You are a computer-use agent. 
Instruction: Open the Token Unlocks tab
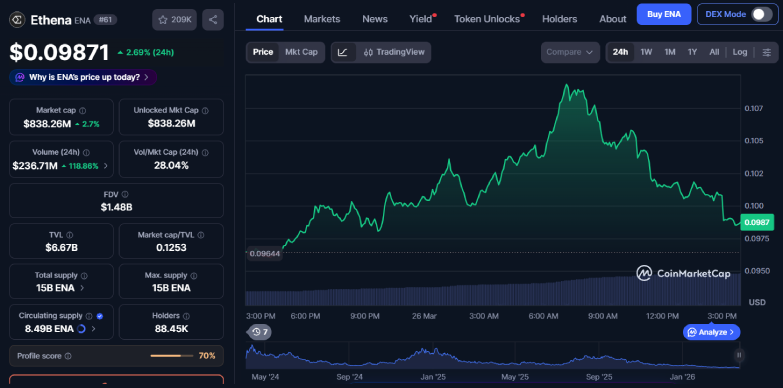point(487,19)
